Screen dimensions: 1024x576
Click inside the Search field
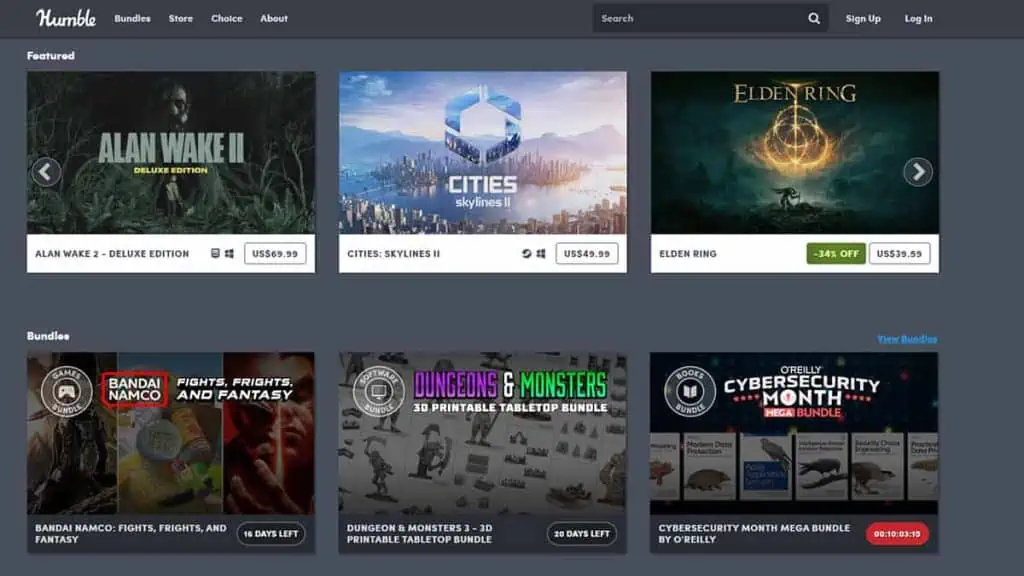pyautogui.click(x=700, y=18)
